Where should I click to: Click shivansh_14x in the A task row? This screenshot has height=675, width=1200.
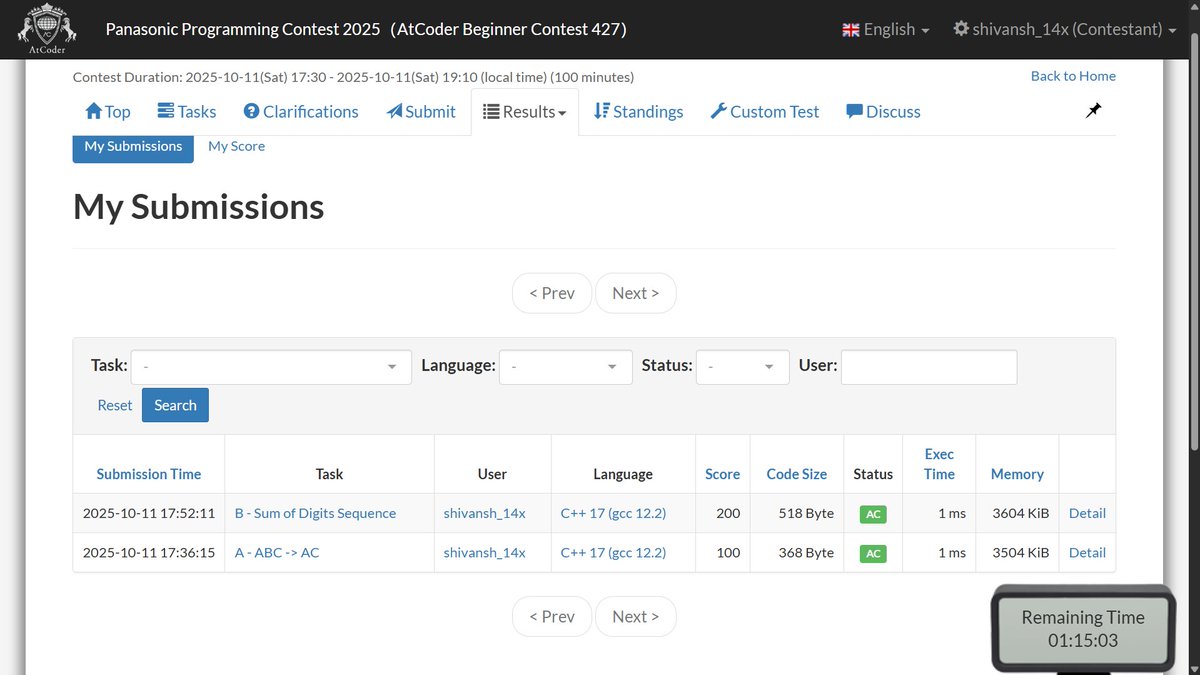(484, 552)
